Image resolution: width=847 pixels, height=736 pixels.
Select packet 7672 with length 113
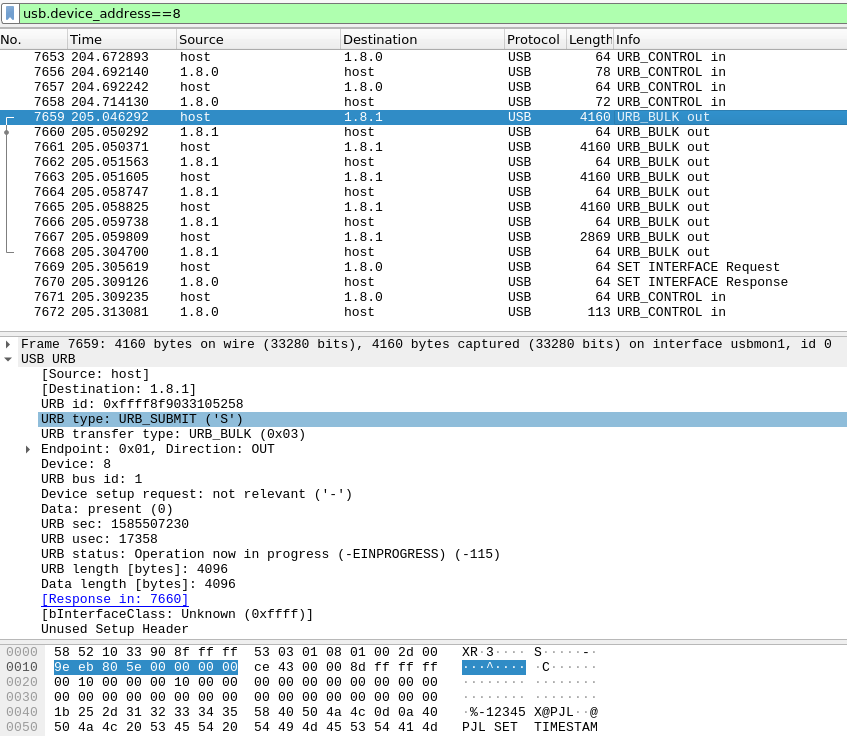[424, 312]
